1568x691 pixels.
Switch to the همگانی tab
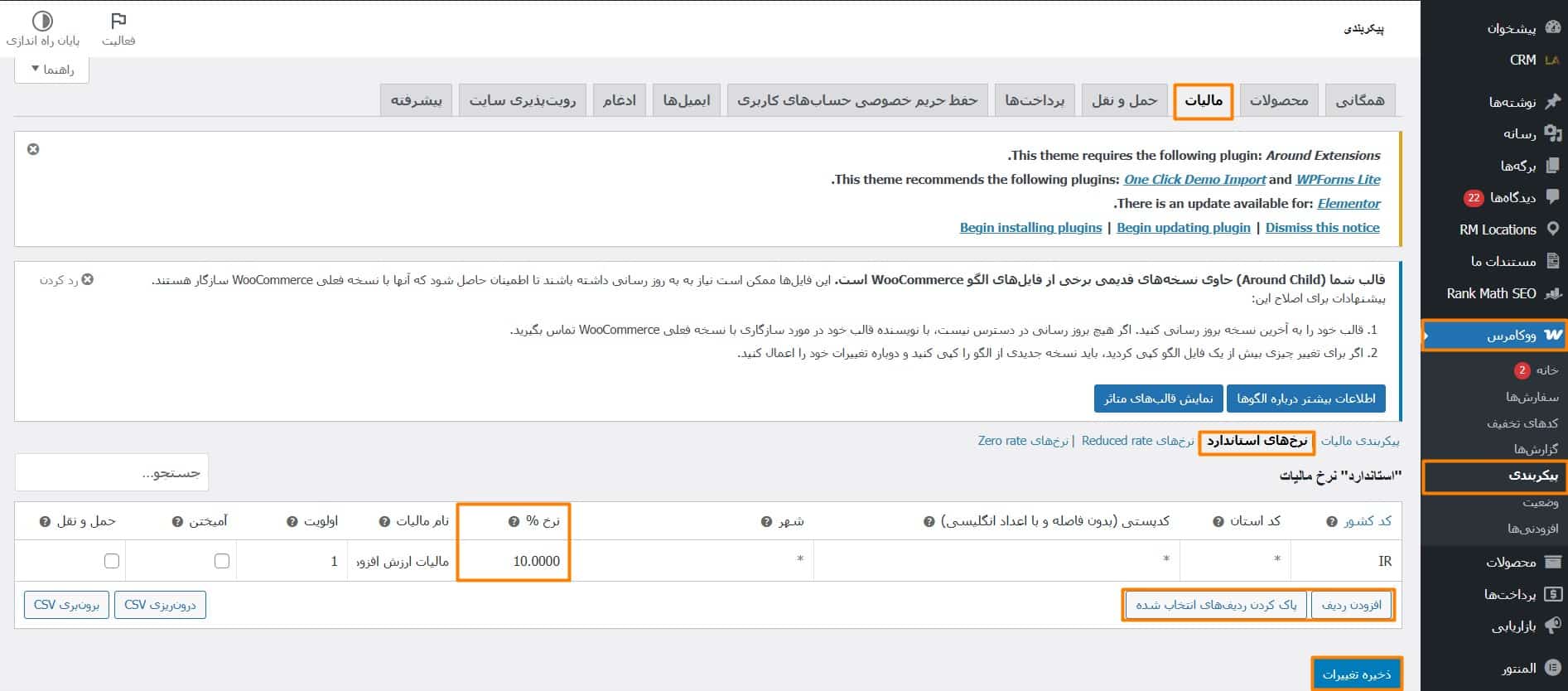click(1359, 100)
